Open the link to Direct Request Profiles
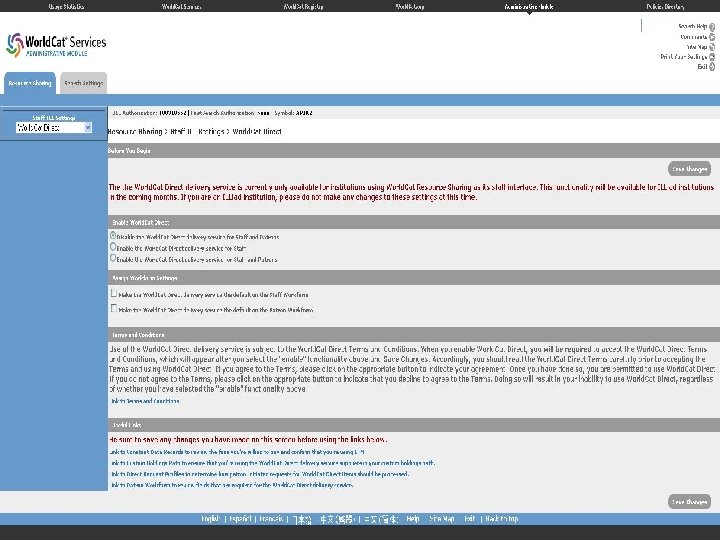The image size is (720, 540). tap(259, 474)
